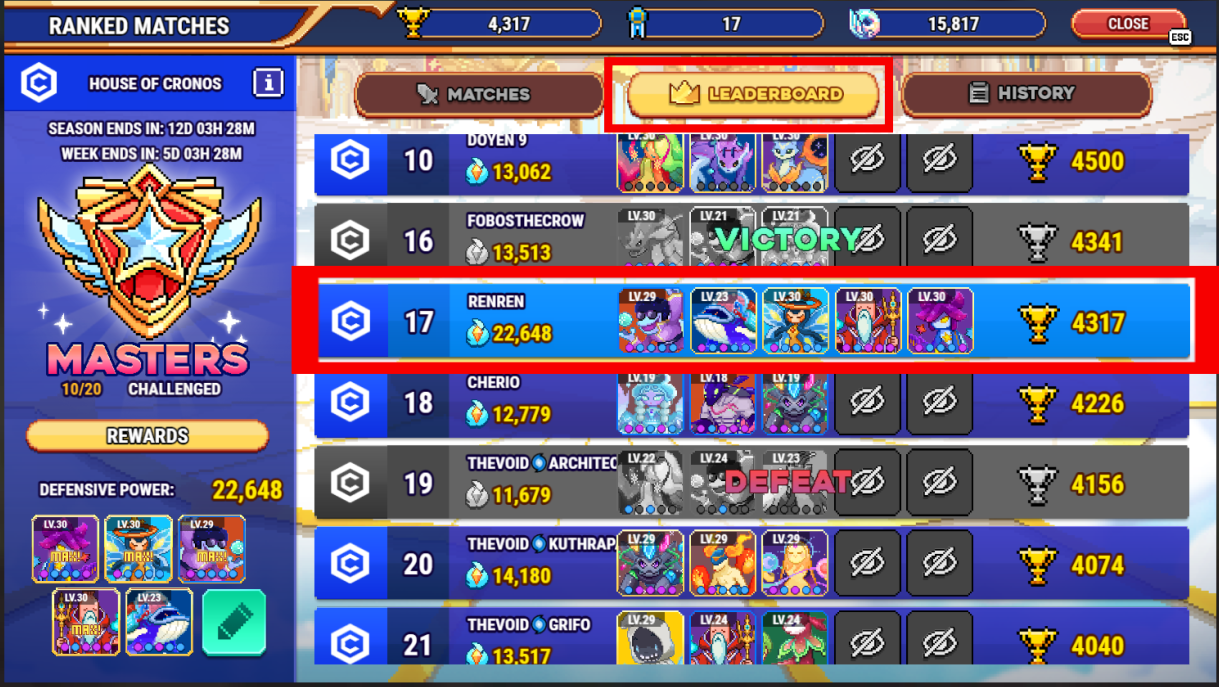Open House of Cronos info icon
Image resolution: width=1219 pixels, height=687 pixels.
[267, 83]
